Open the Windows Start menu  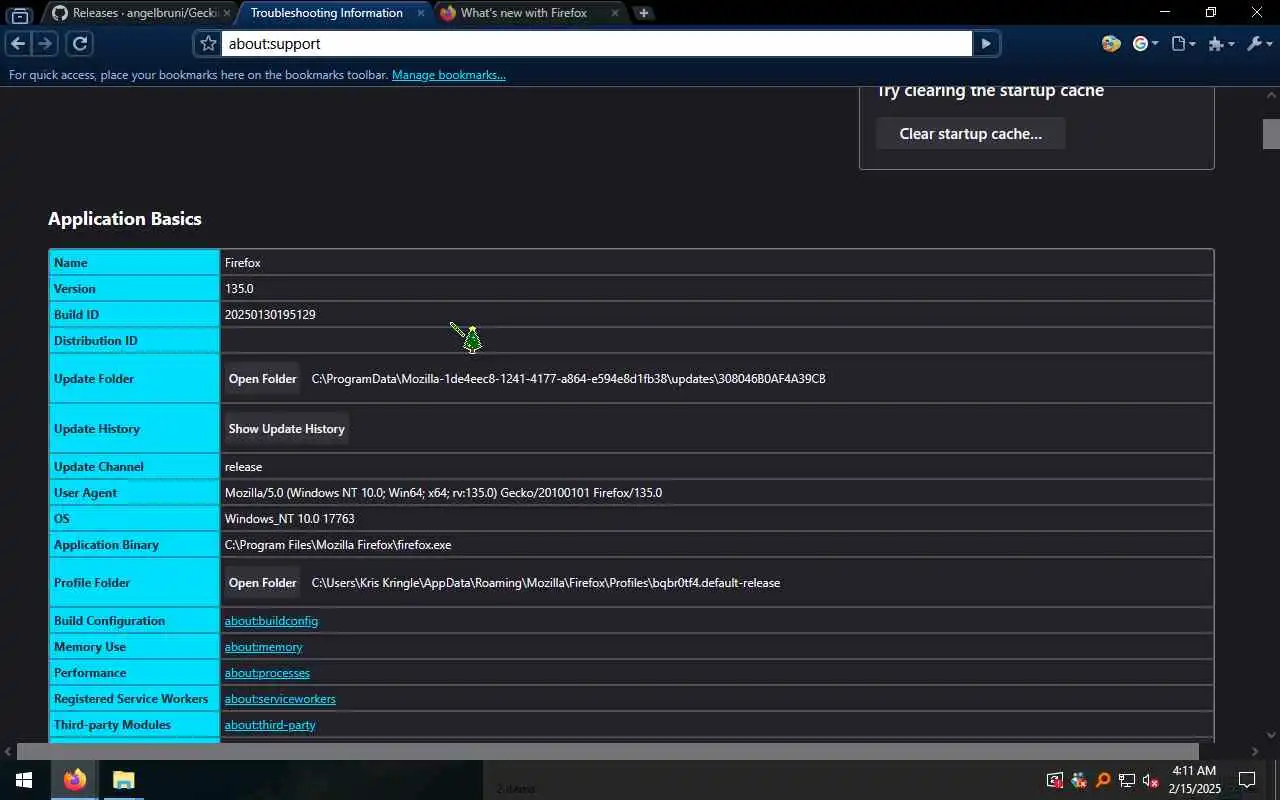[x=24, y=780]
